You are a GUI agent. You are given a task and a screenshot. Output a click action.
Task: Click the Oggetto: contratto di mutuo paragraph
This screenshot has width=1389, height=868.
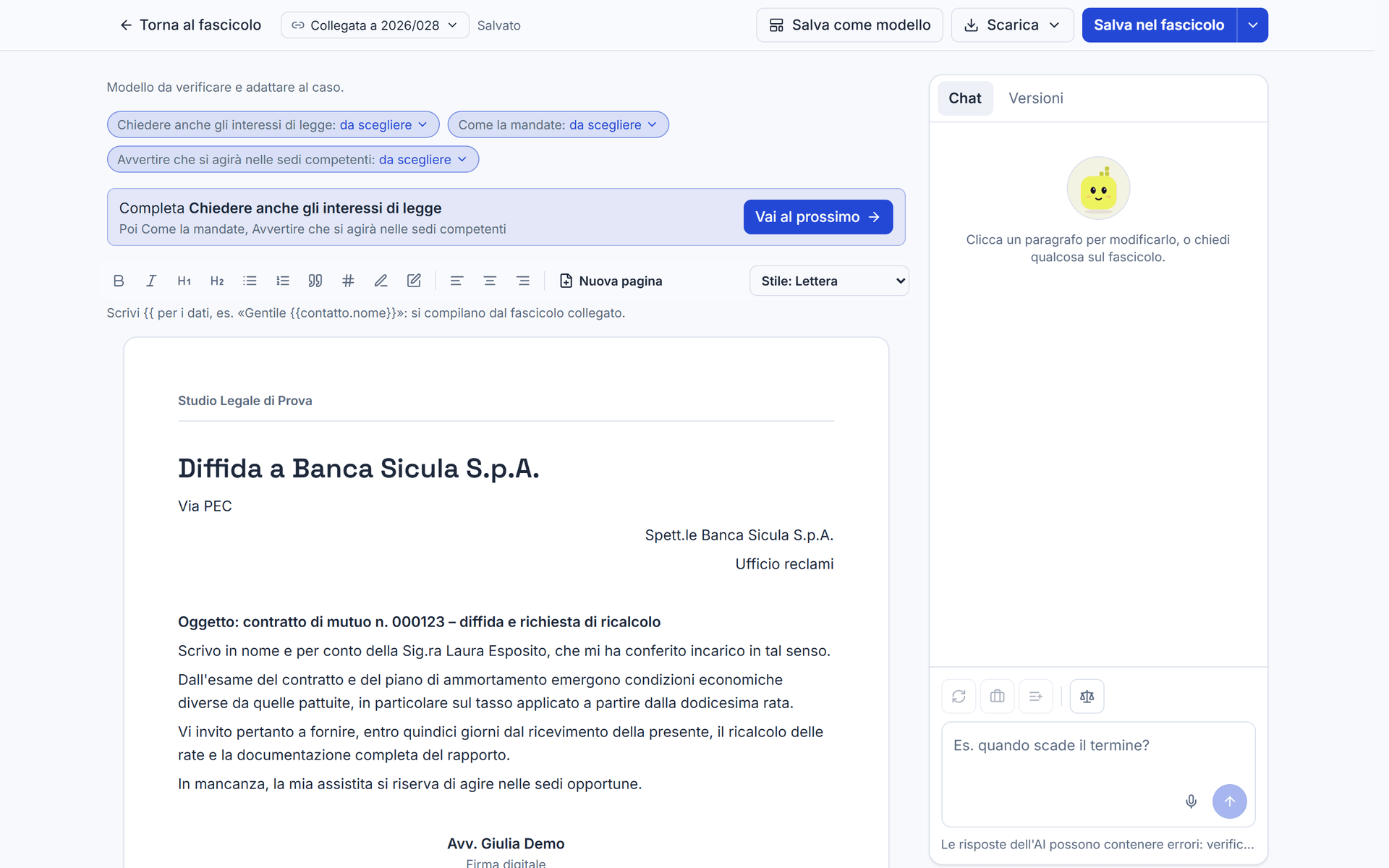pyautogui.click(x=419, y=622)
